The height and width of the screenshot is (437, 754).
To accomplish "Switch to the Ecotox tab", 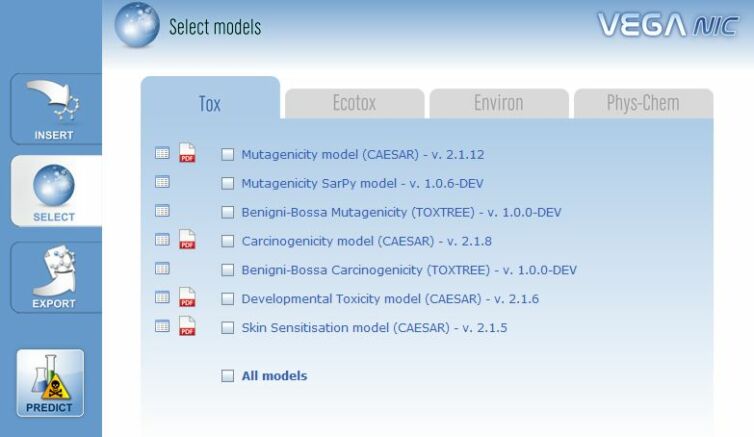I will (355, 104).
